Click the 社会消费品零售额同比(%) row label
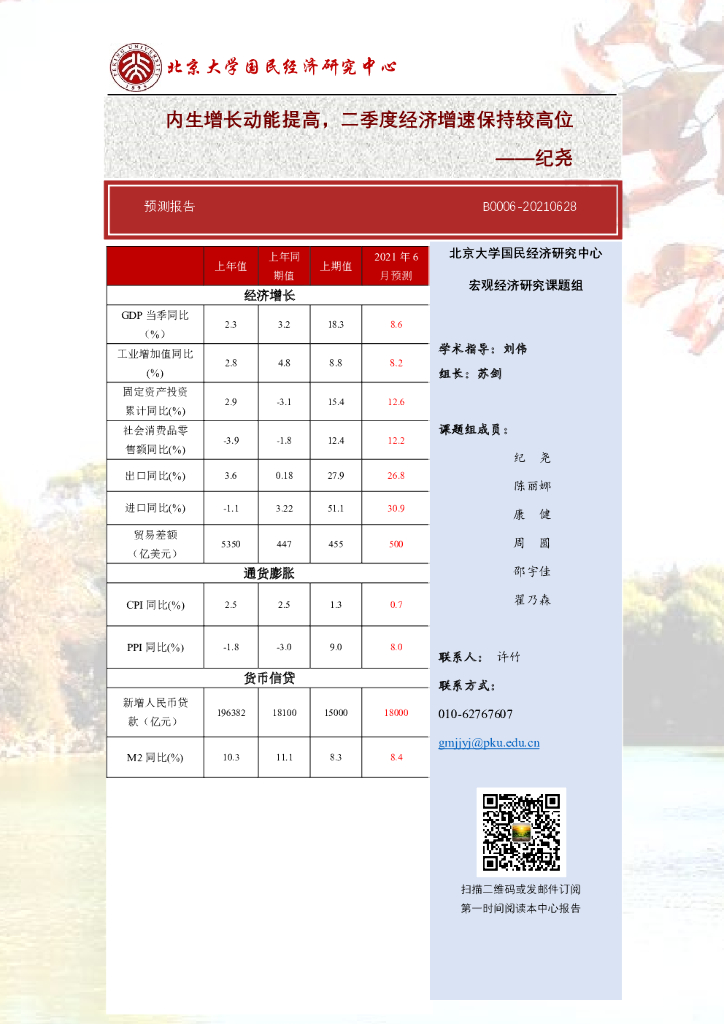This screenshot has width=724, height=1024. [x=155, y=440]
